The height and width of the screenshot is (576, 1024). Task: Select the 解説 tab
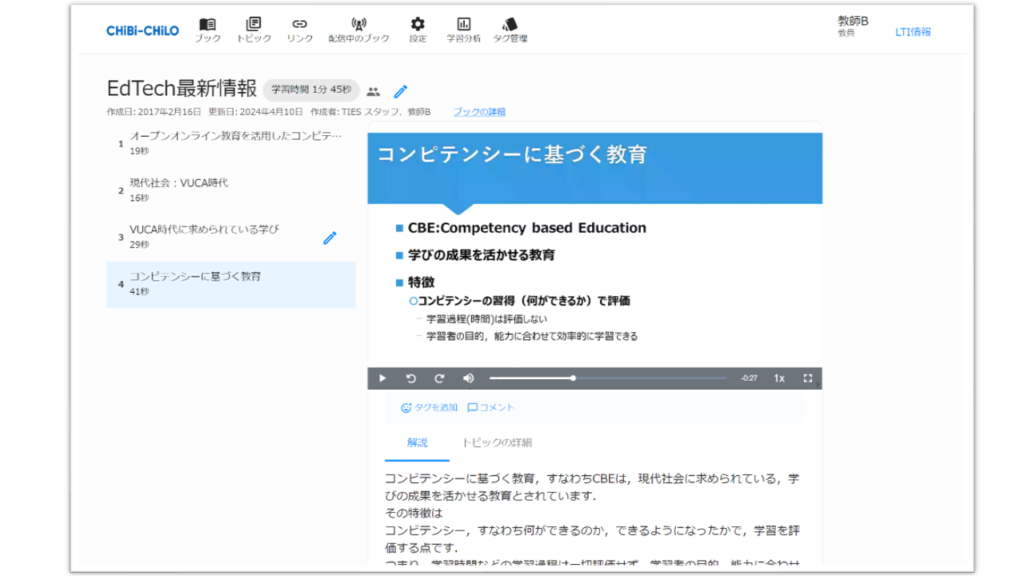click(417, 442)
